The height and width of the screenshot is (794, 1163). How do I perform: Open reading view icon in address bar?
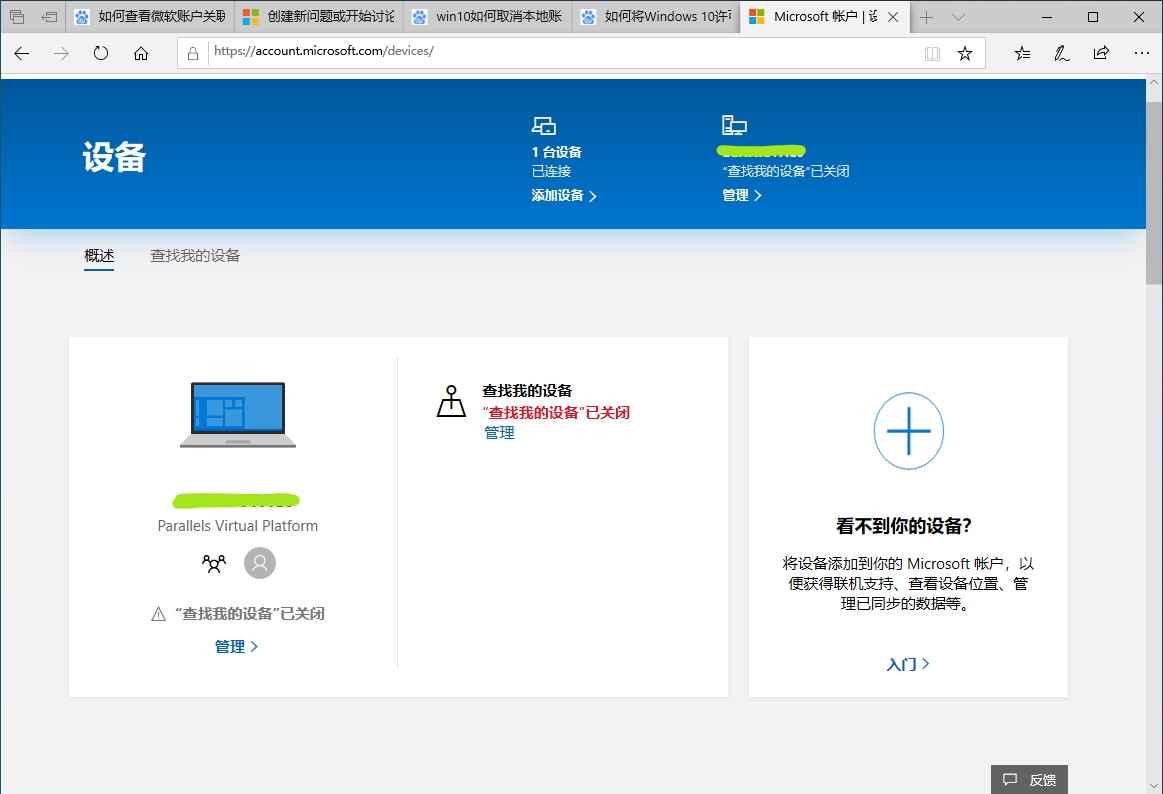pos(932,53)
